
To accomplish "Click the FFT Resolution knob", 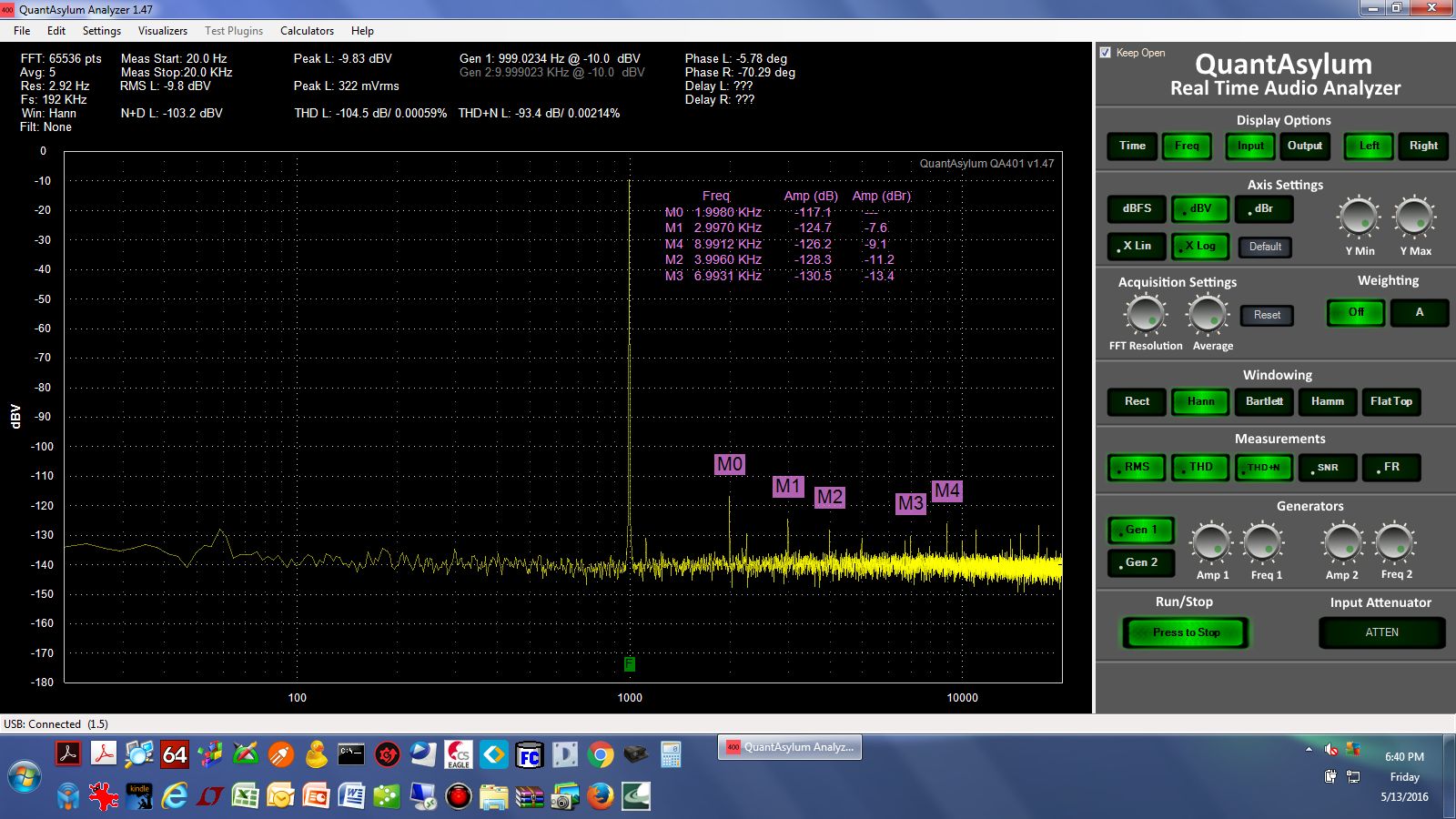I will pos(1146,315).
